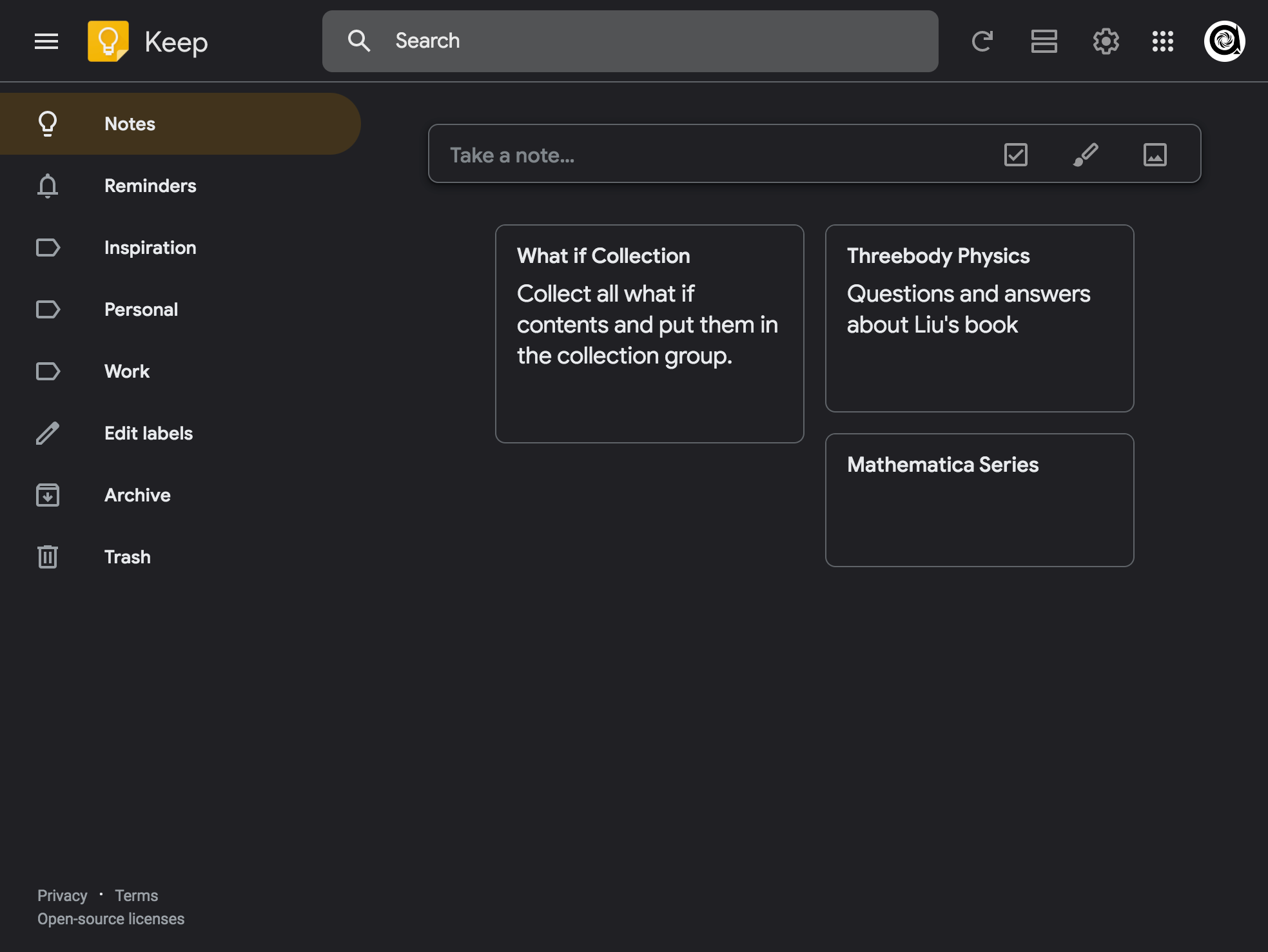Screen dimensions: 1268x952
Task: Toggle the sidebar with the hamburger menu
Action: click(46, 41)
